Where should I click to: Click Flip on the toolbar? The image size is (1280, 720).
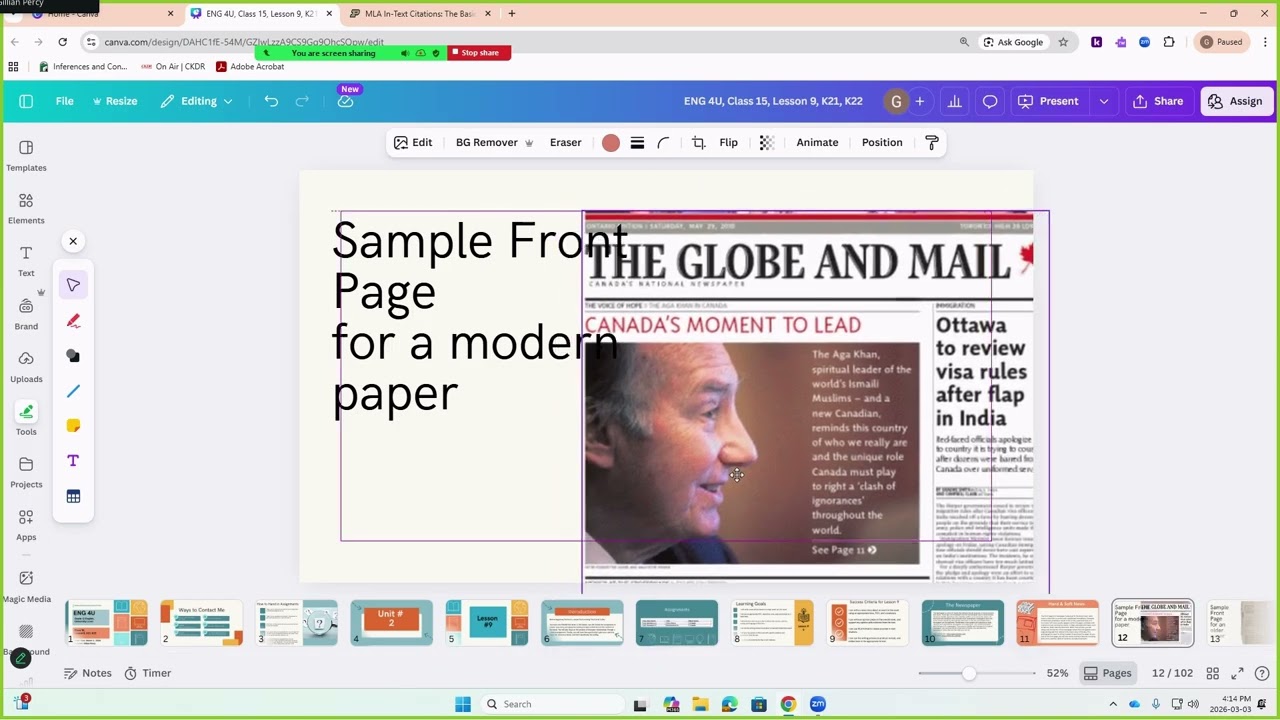coord(729,143)
